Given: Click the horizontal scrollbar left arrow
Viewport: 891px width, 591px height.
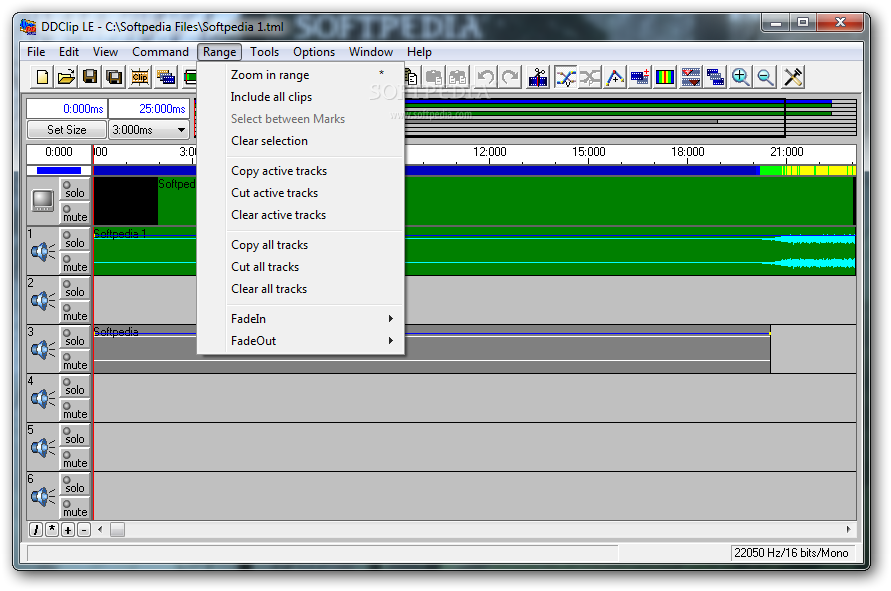Looking at the screenshot, I should (x=100, y=530).
